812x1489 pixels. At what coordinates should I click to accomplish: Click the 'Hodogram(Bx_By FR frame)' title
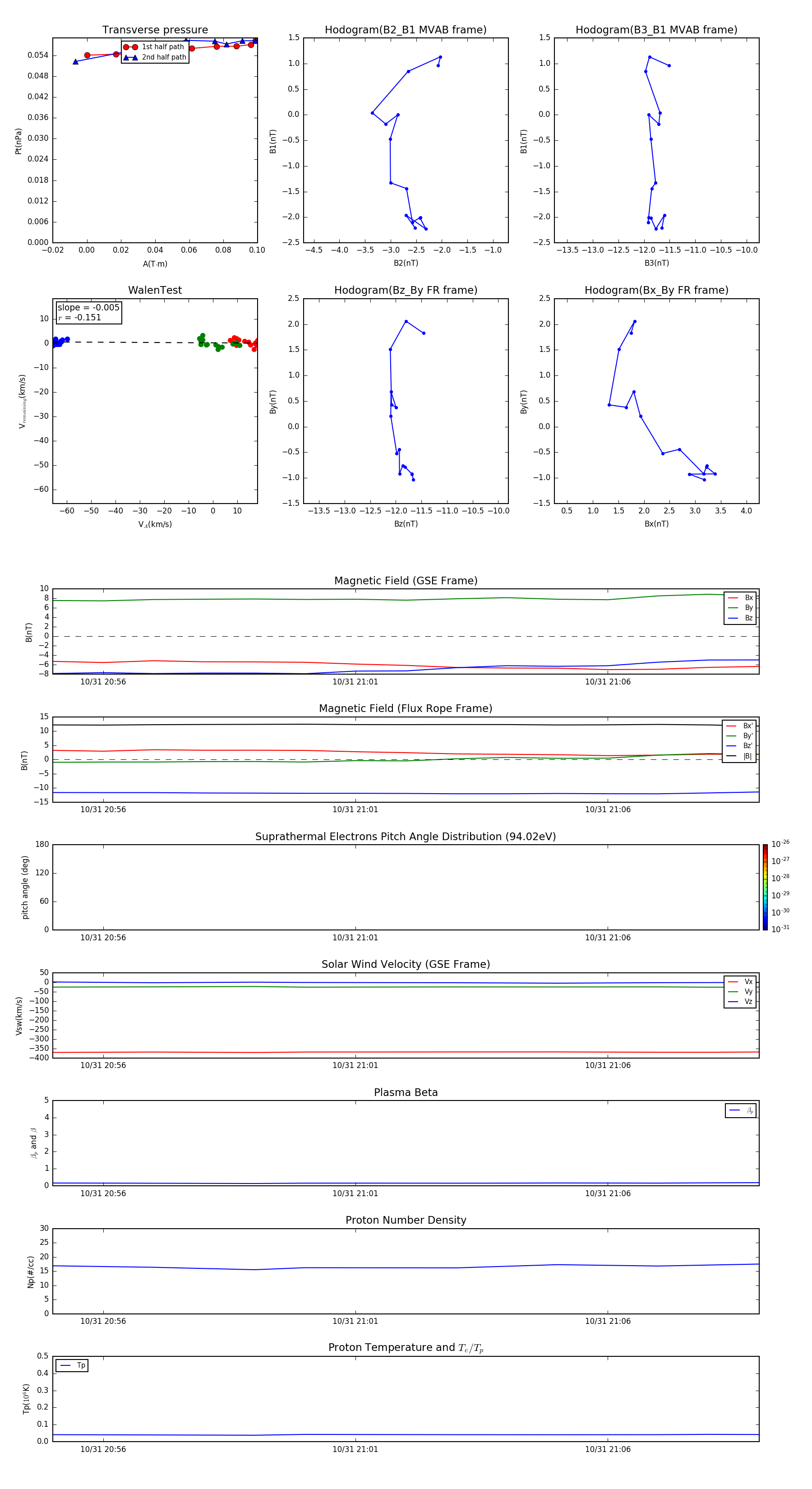coord(656,290)
